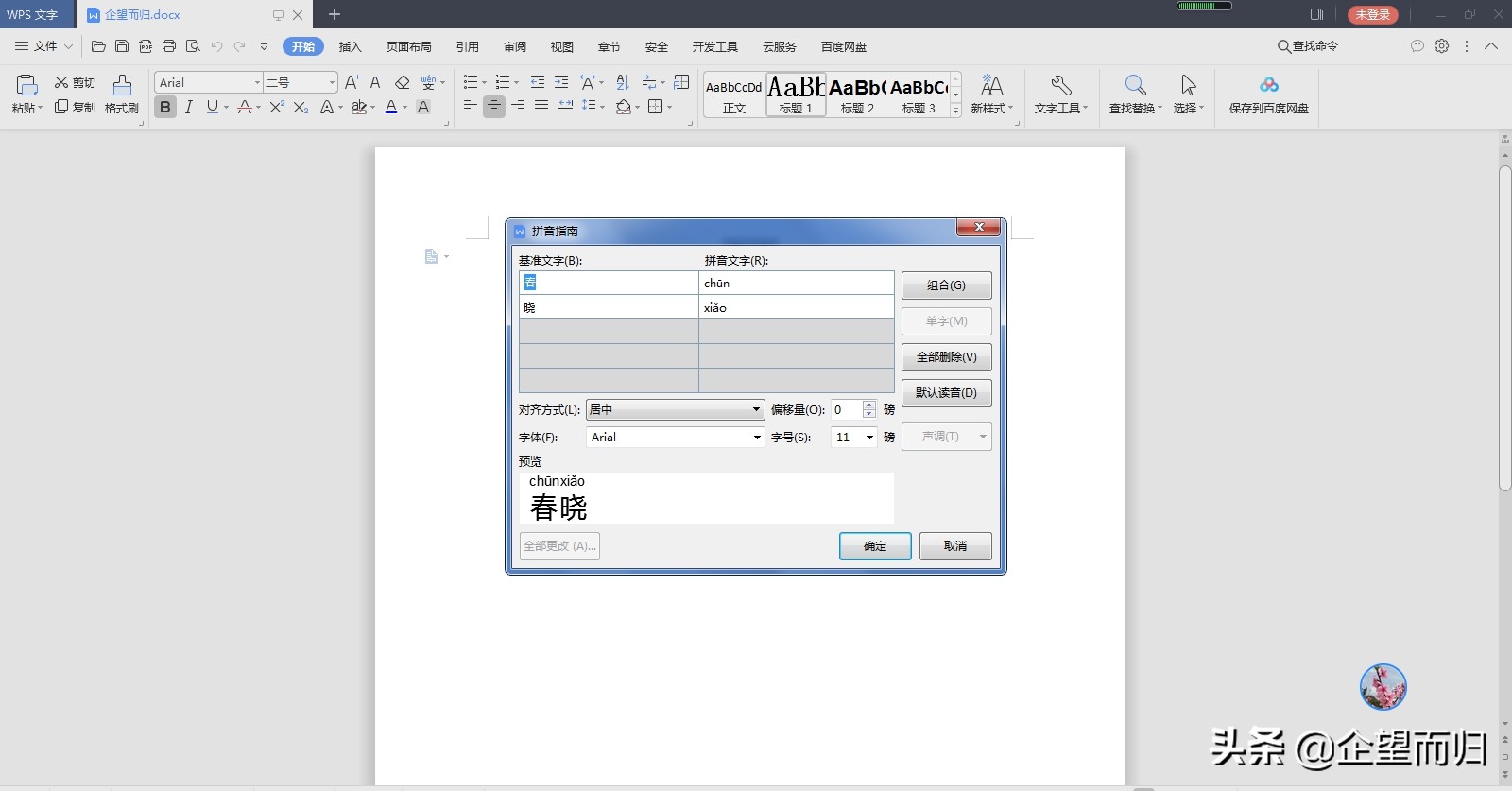Click the 默认读音(D) button

coord(946,392)
